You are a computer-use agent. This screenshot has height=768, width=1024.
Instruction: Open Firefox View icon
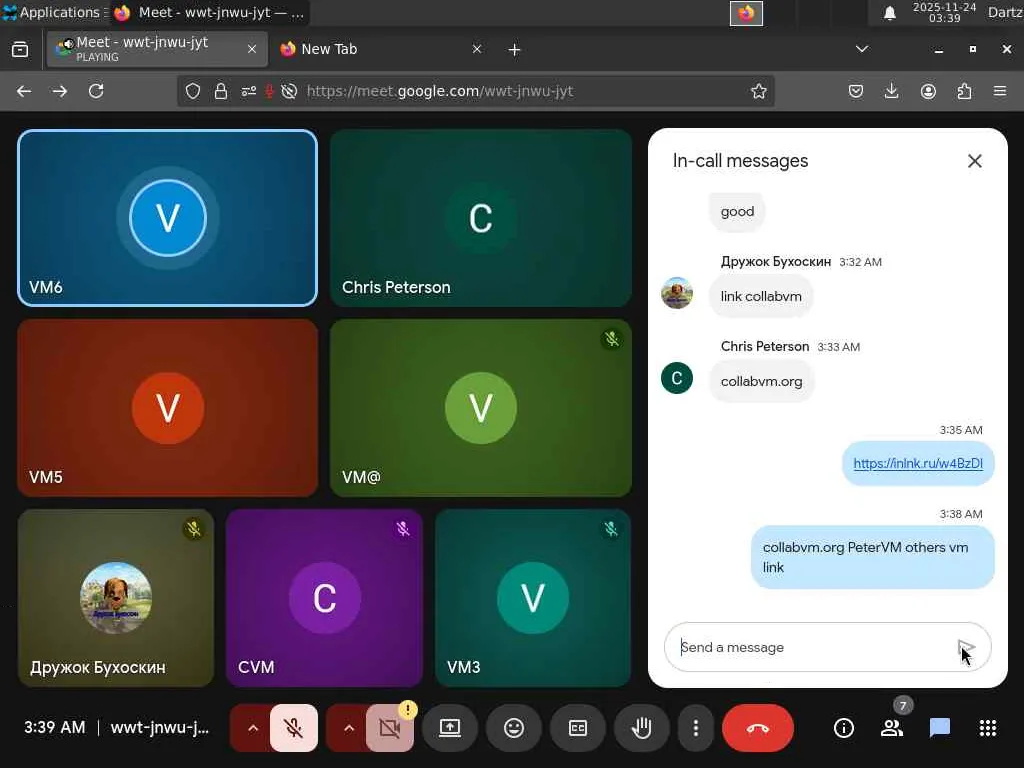tap(20, 49)
